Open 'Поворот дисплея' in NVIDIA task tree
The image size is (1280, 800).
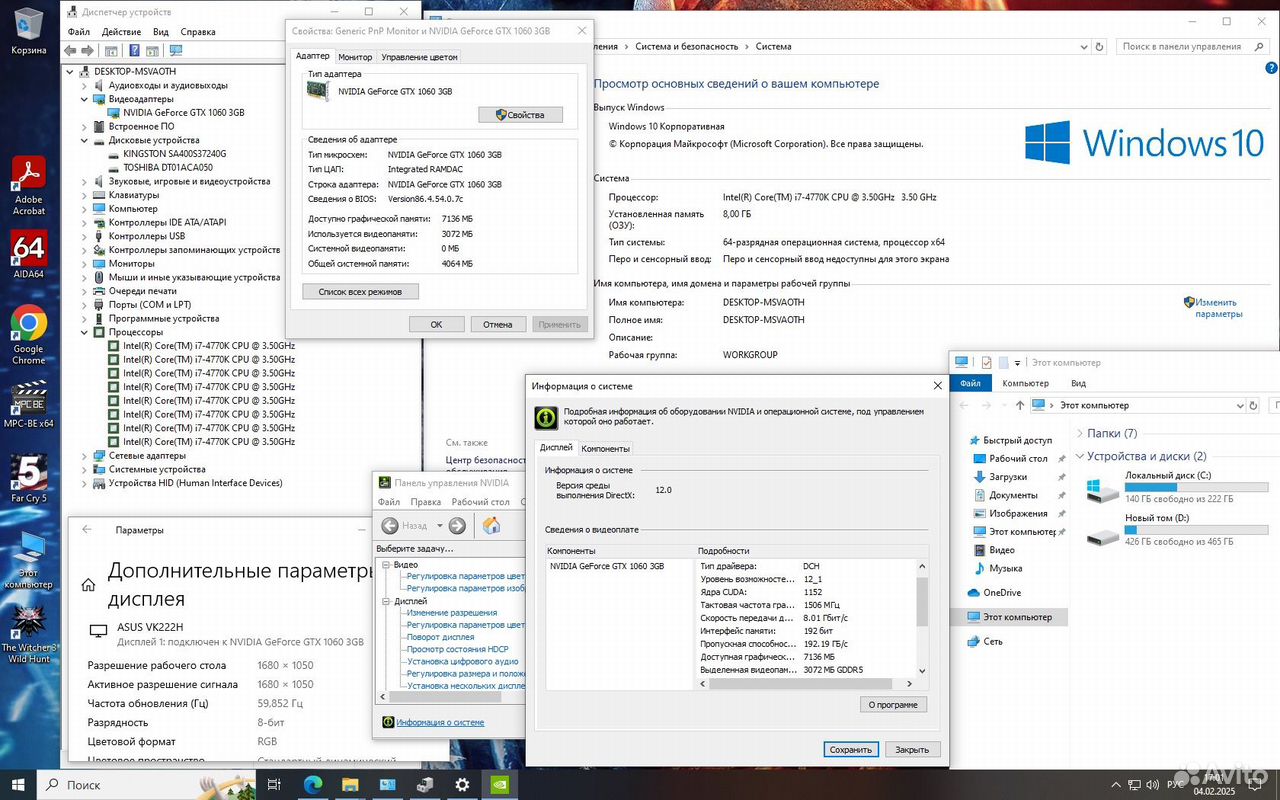[440, 637]
